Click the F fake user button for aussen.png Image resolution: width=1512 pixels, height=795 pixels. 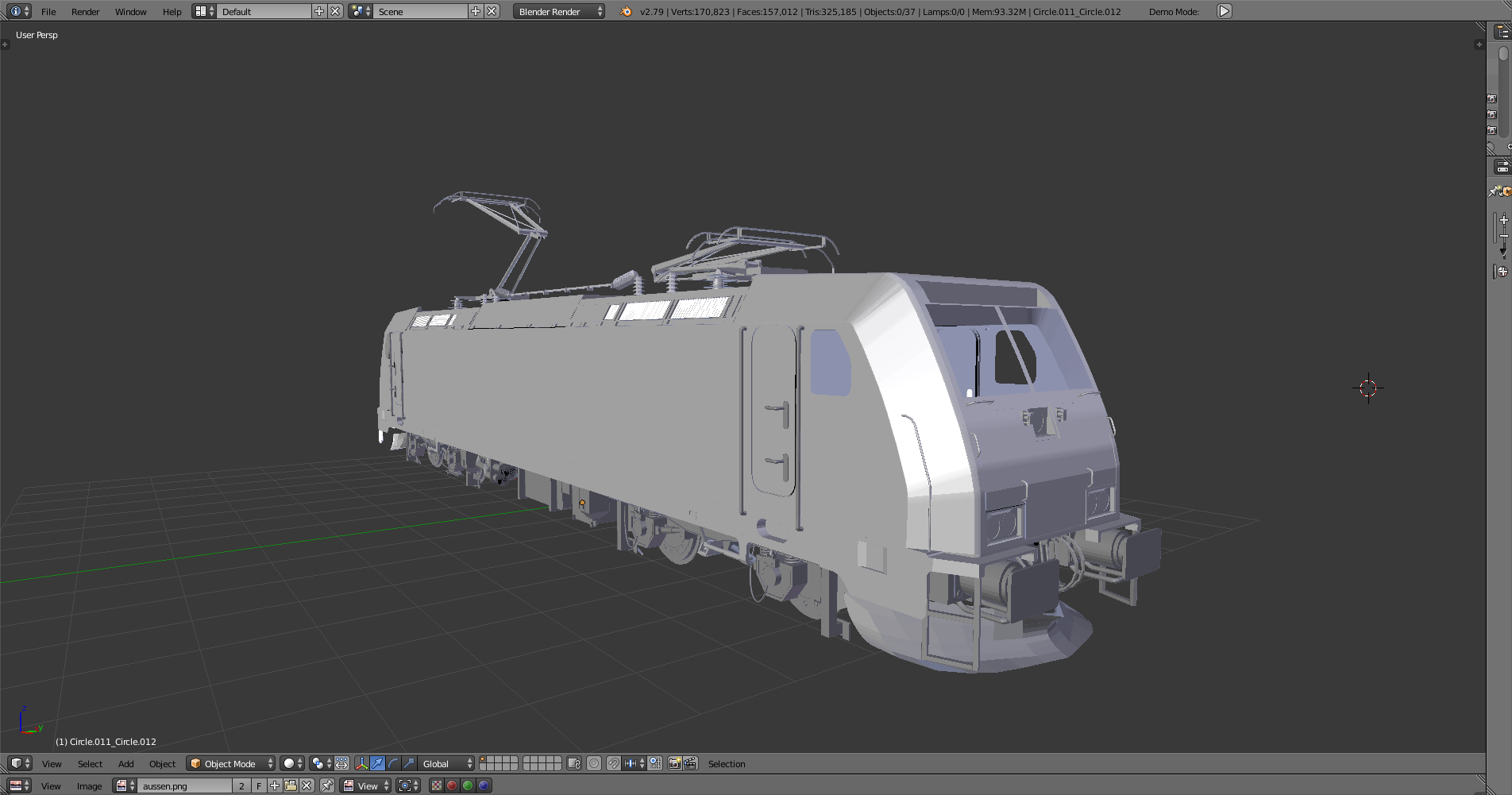[259, 785]
